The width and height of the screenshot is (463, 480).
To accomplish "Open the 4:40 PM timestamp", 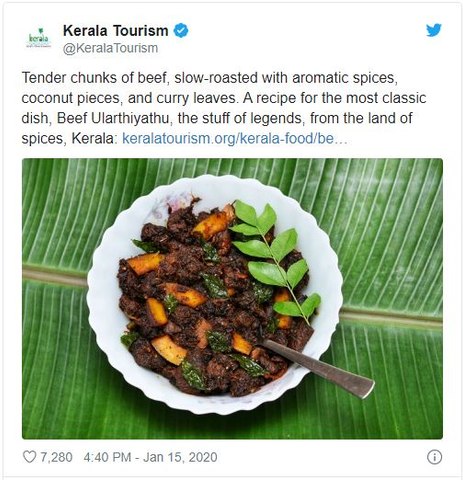I will (107, 457).
